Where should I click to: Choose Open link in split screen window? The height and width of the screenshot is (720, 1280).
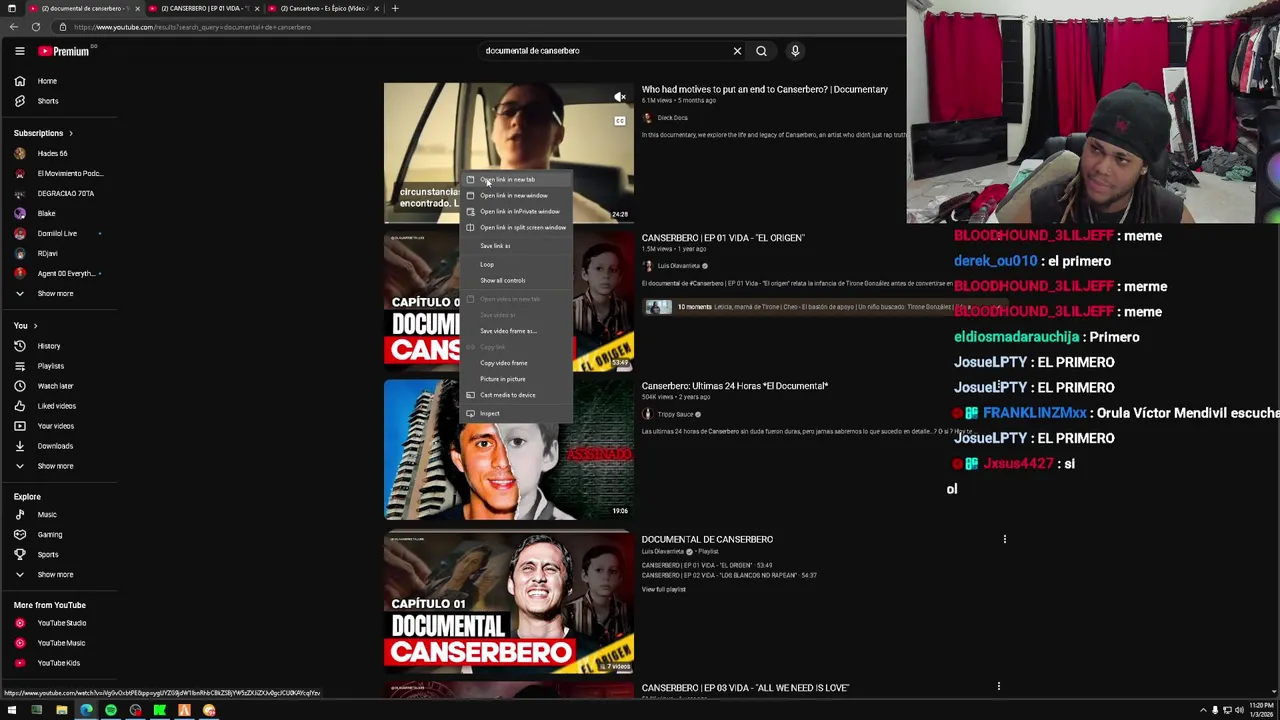[516, 228]
